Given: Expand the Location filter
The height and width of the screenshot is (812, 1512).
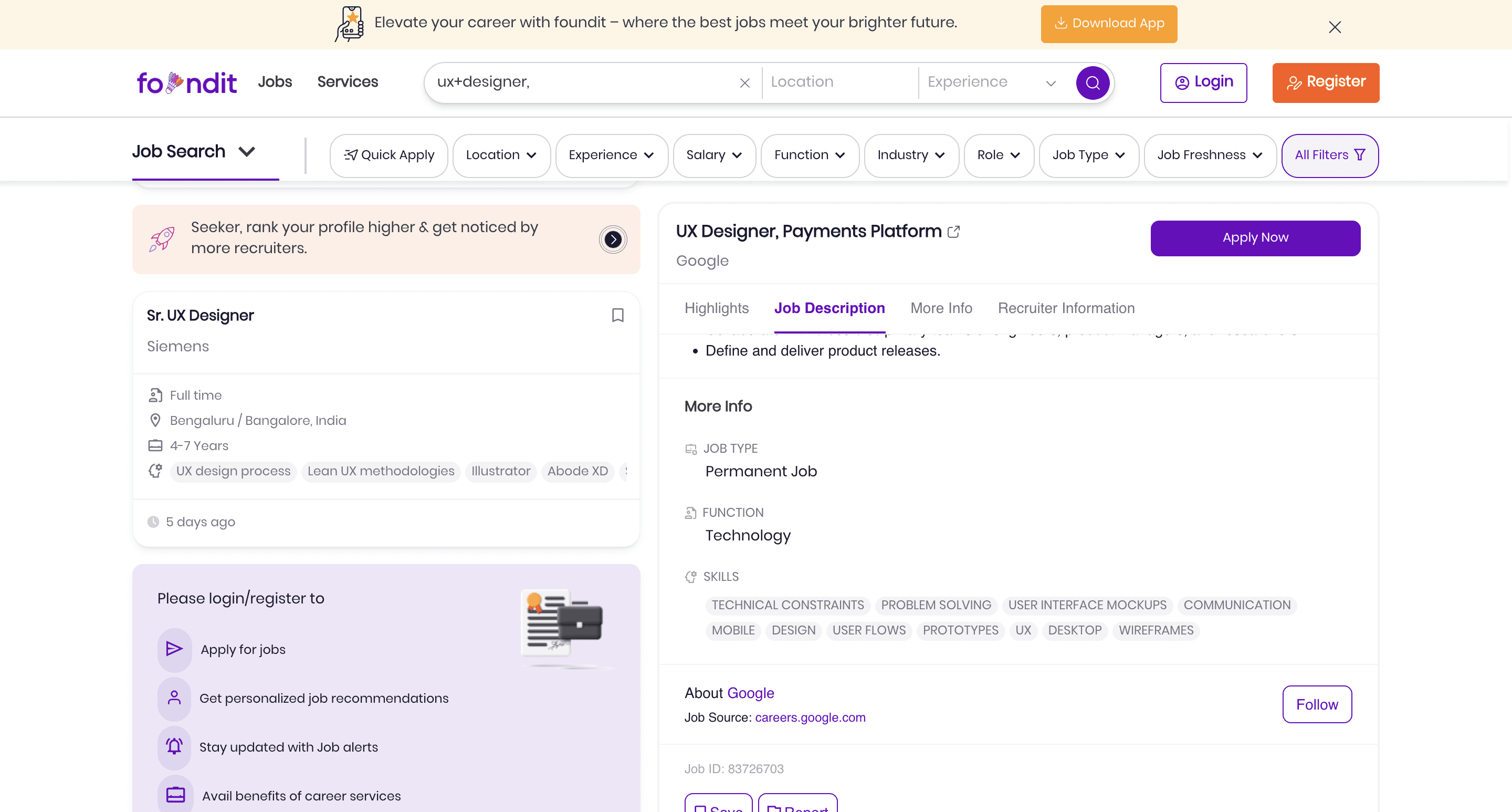Looking at the screenshot, I should point(501,155).
